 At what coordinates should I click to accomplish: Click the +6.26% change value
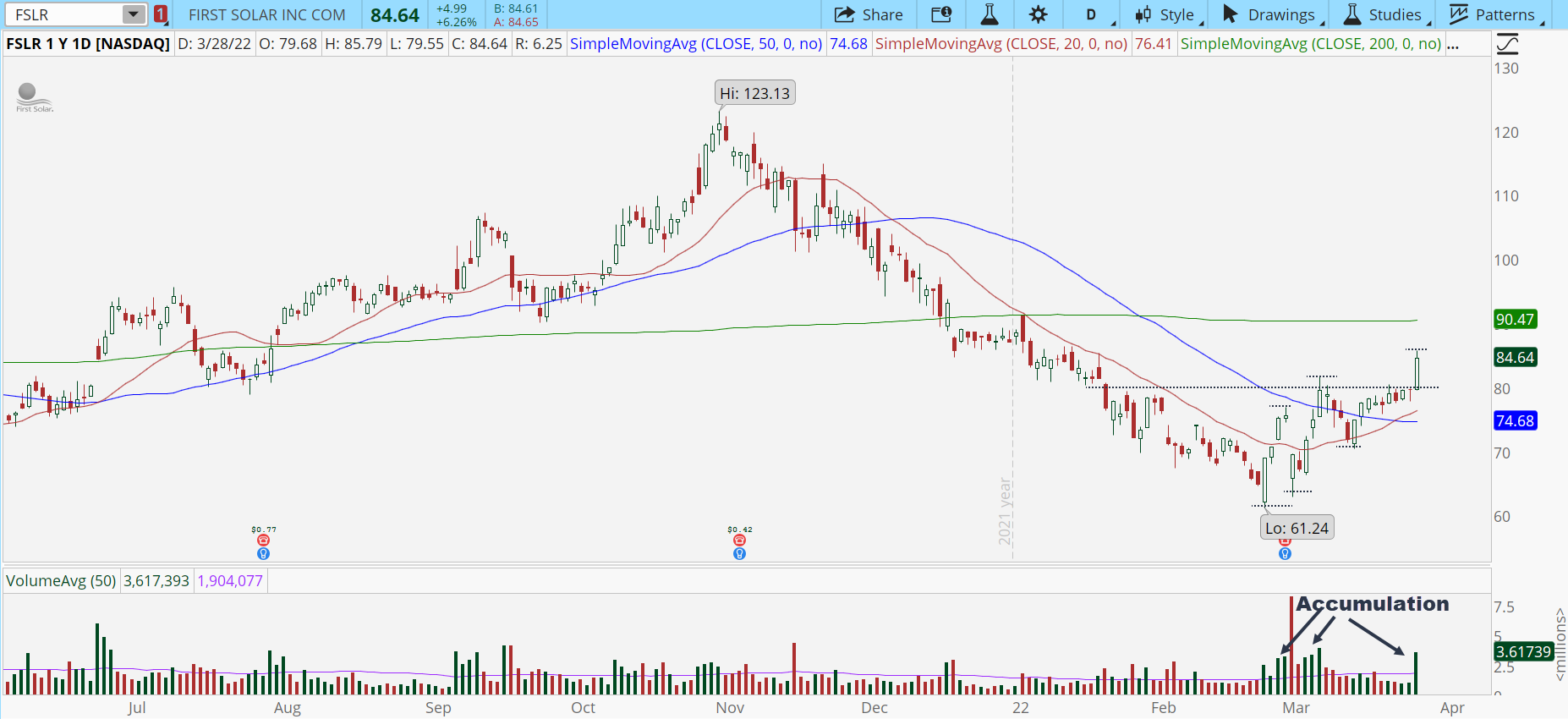tap(457, 22)
